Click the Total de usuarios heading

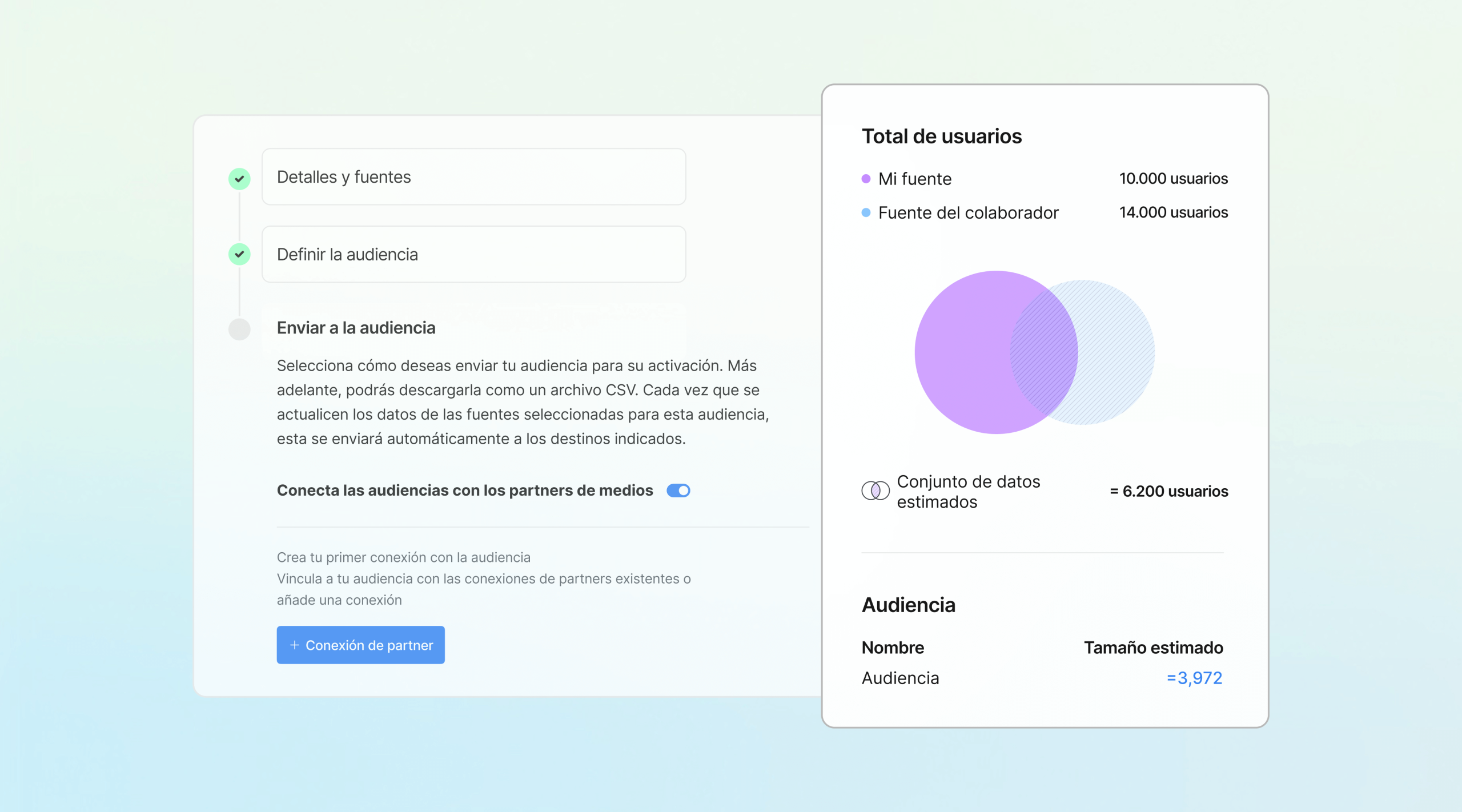pos(941,135)
